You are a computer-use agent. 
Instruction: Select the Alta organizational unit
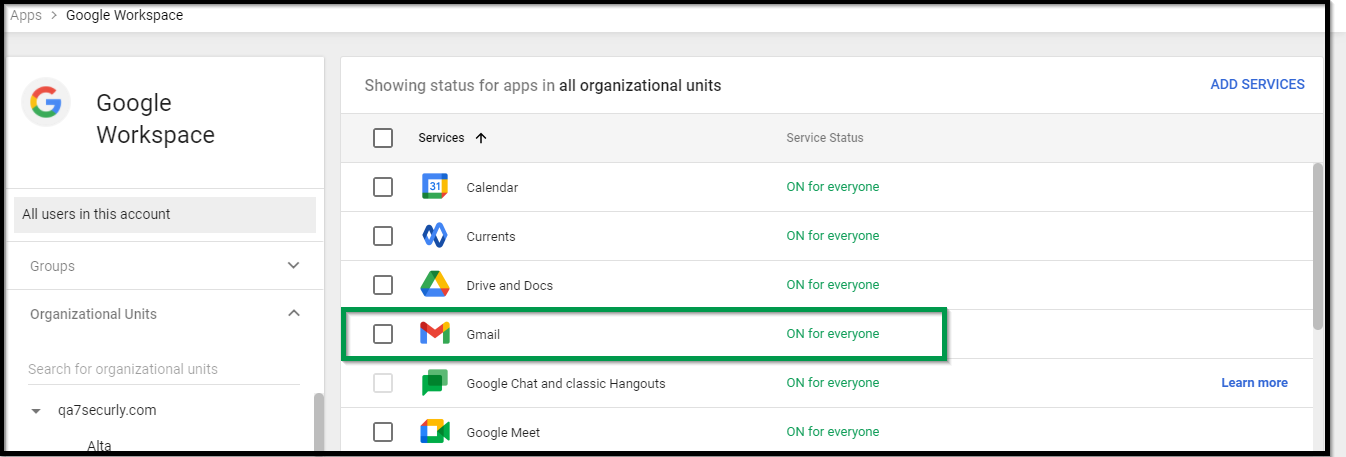(x=99, y=446)
